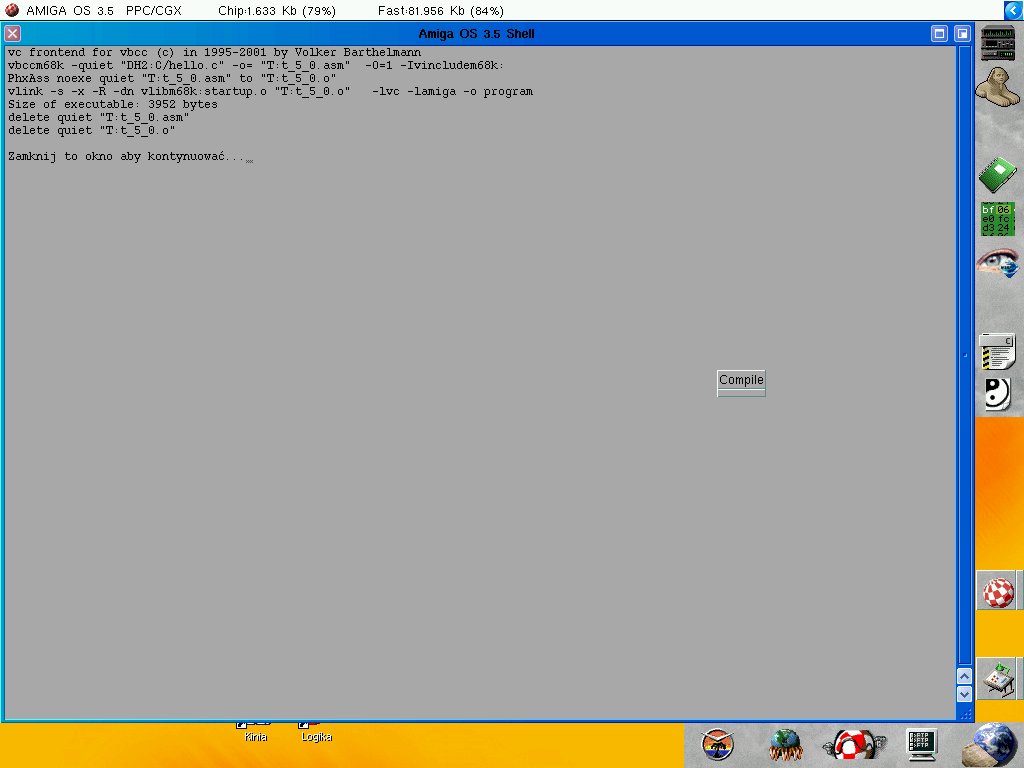Click the shell vertical scrollbar track
This screenshot has width=1024, height=768.
tap(964, 356)
